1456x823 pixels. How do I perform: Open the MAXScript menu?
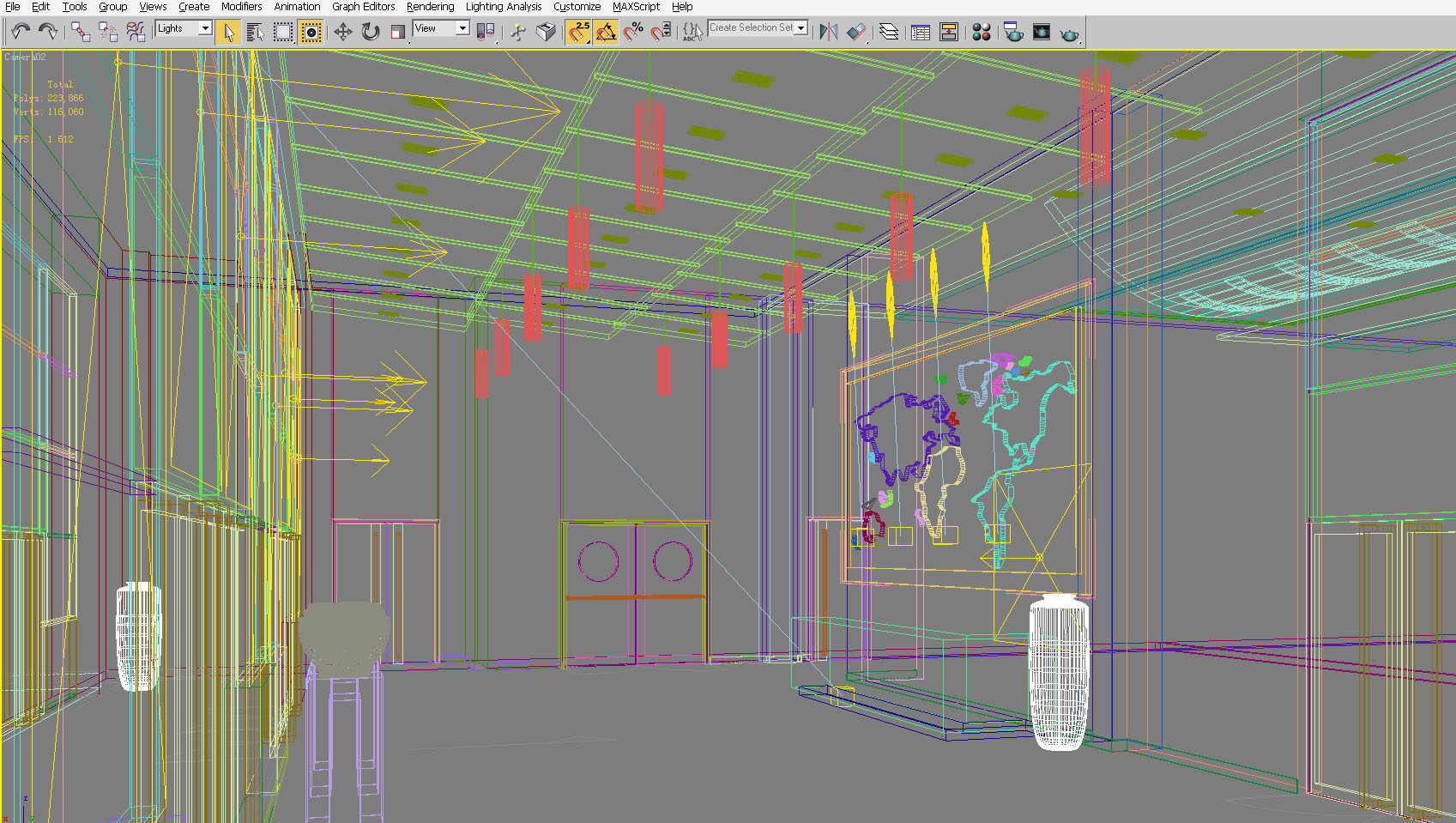636,7
